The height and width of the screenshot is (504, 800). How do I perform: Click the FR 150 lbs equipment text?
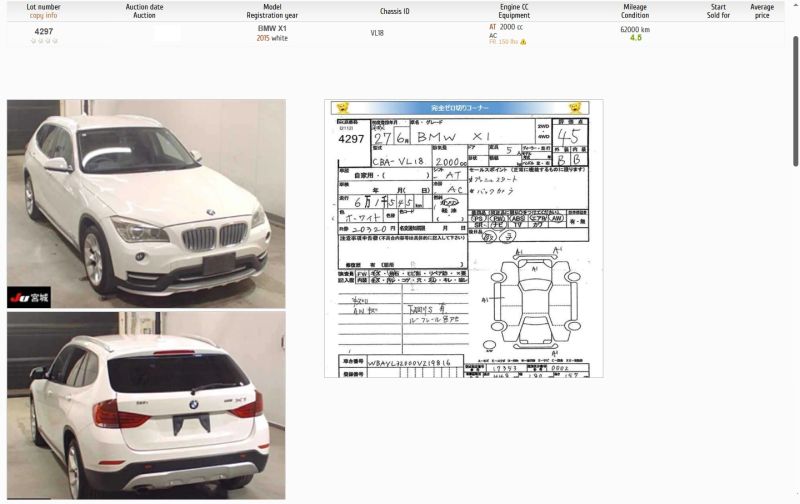[x=503, y=42]
